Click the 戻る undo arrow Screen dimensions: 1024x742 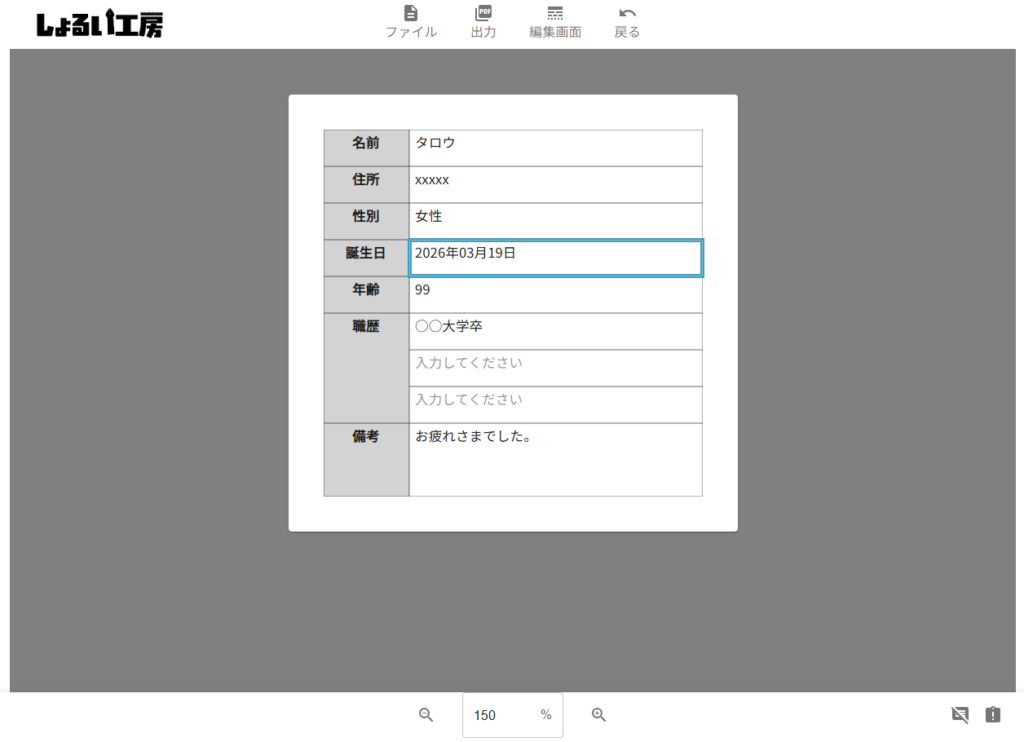click(627, 14)
